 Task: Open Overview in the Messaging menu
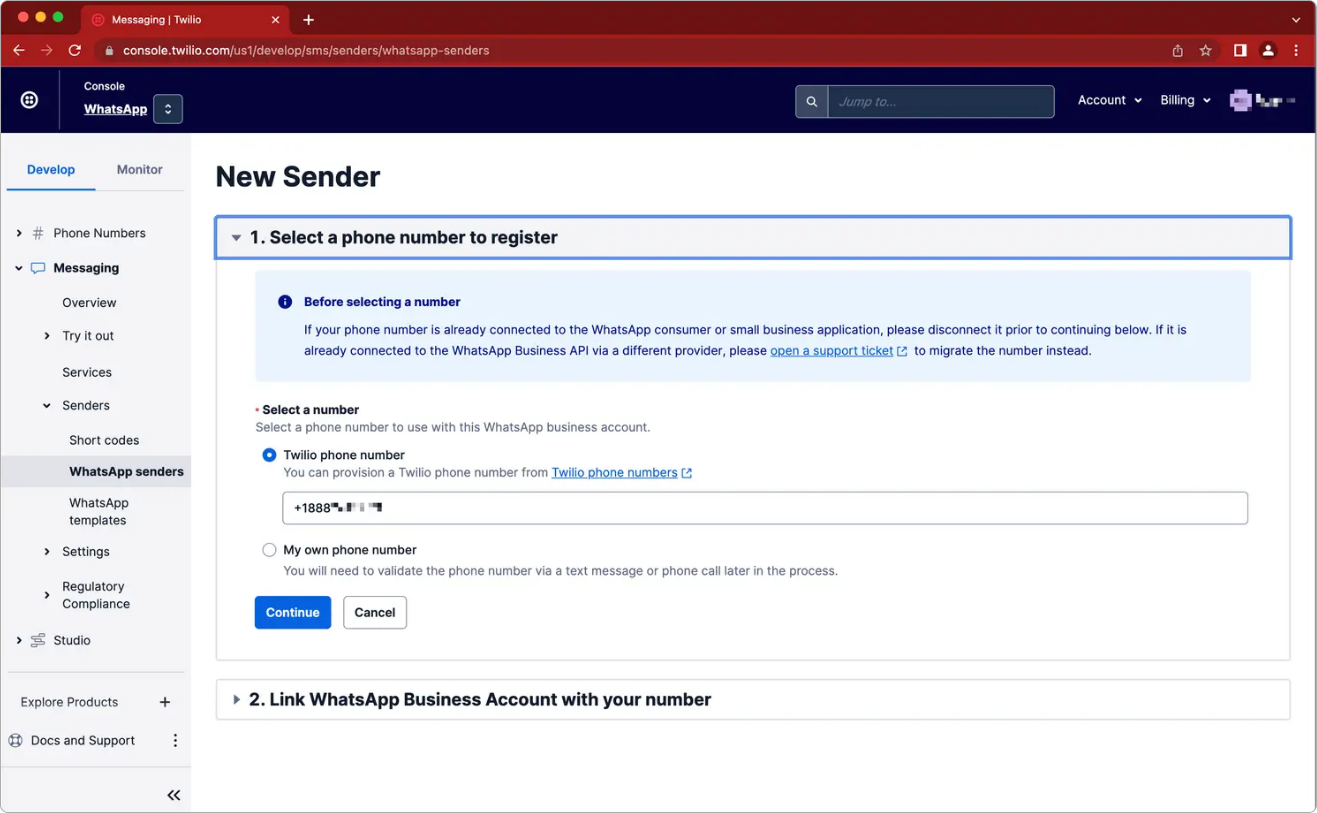click(x=89, y=303)
